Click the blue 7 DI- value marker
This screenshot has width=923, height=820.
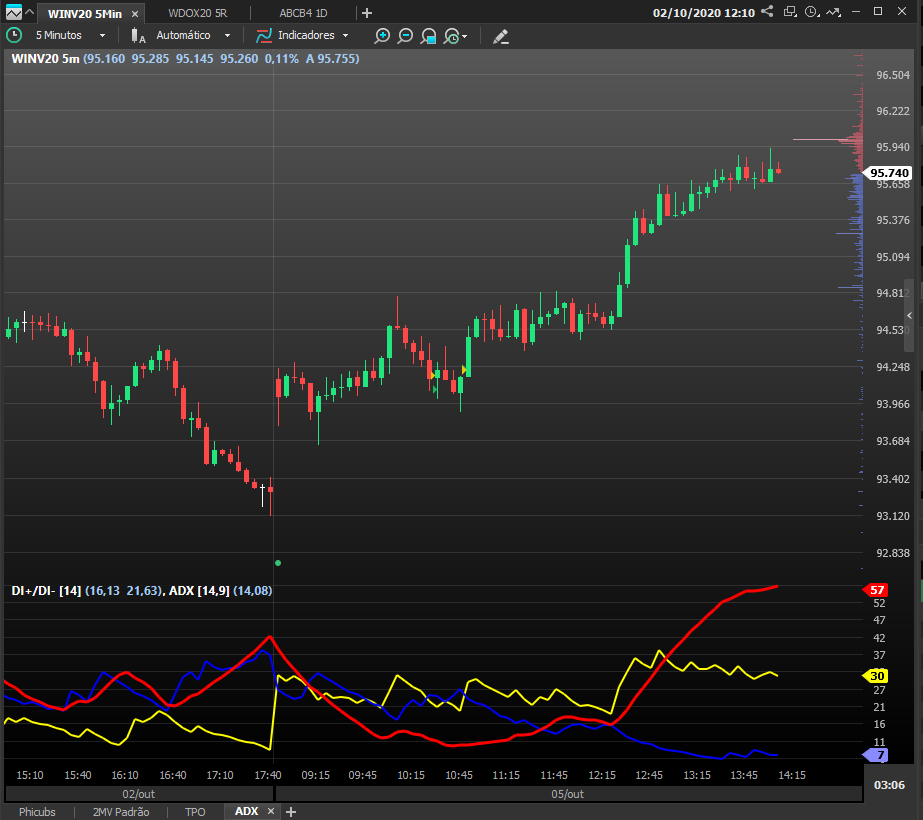point(876,755)
